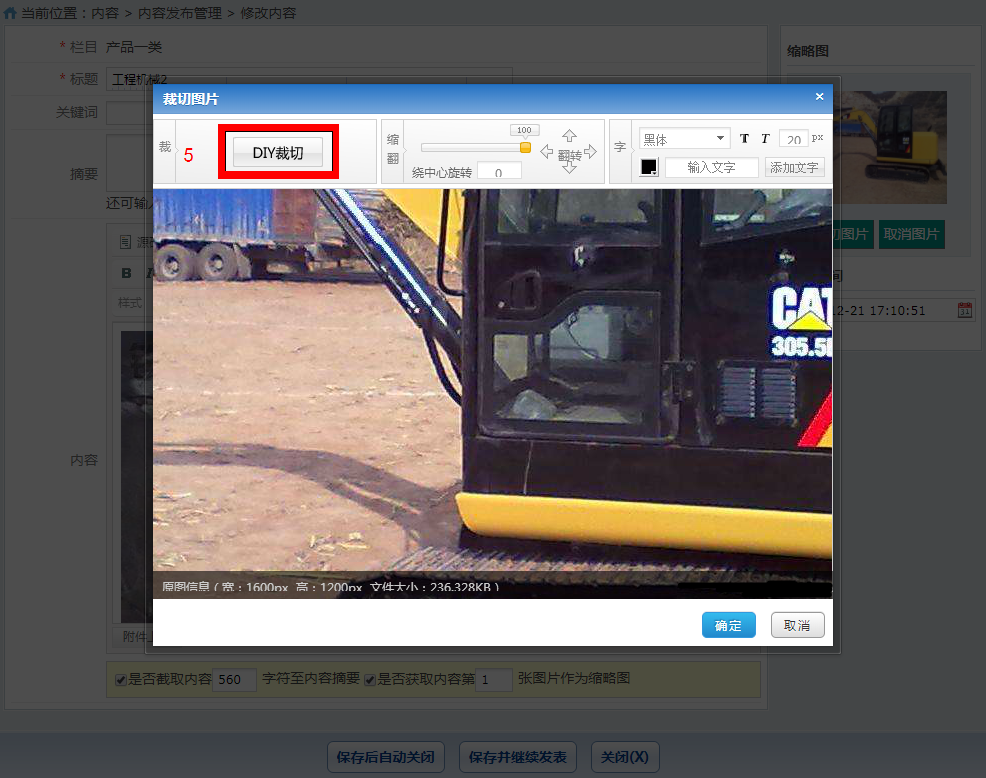Click the zoom slider handle at 100
The image size is (986, 778).
(525, 147)
